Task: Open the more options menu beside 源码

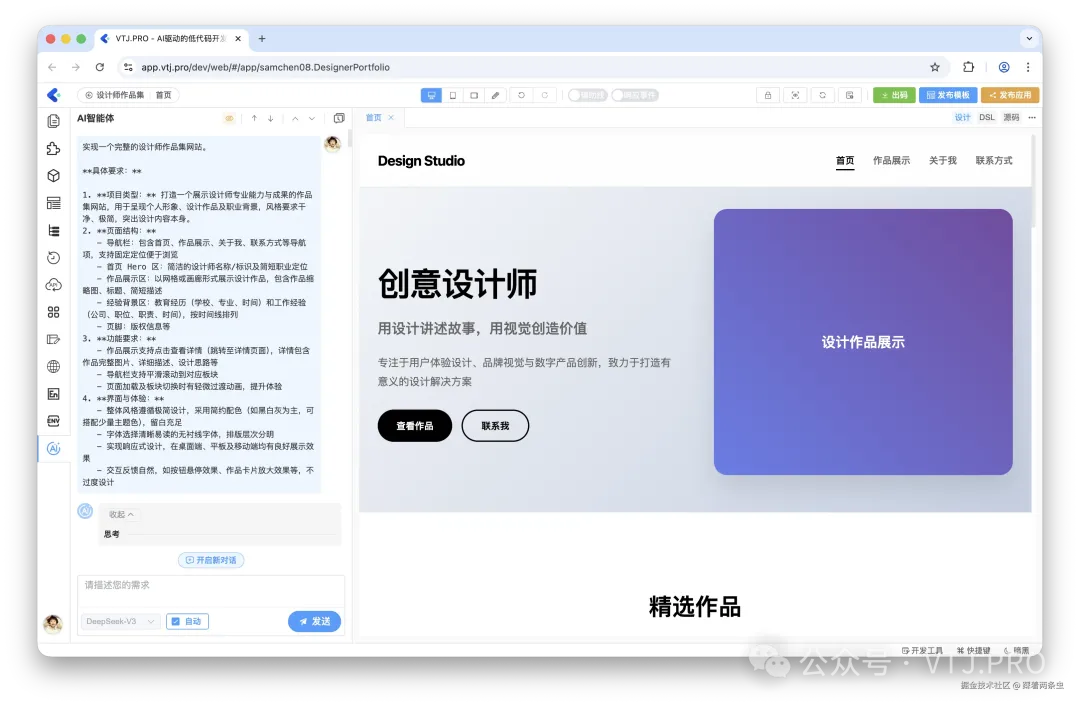Action: (1033, 117)
